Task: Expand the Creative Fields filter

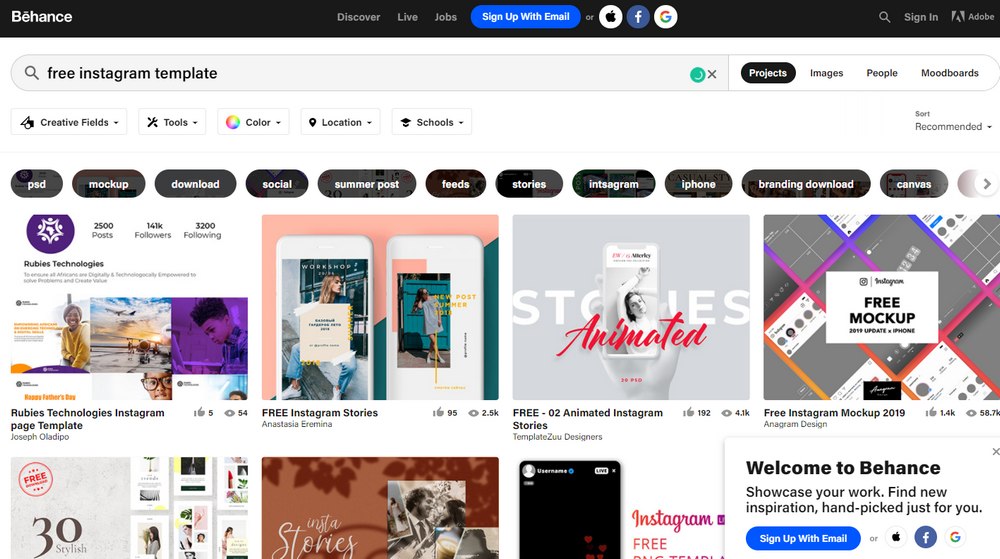Action: tap(69, 122)
